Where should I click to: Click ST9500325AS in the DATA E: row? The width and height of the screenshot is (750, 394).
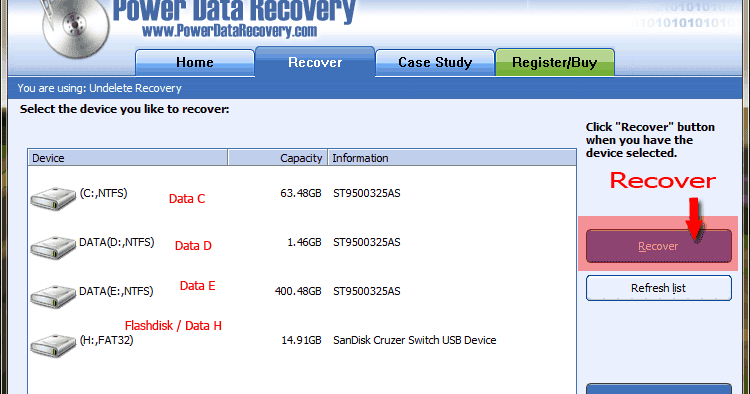(x=367, y=291)
